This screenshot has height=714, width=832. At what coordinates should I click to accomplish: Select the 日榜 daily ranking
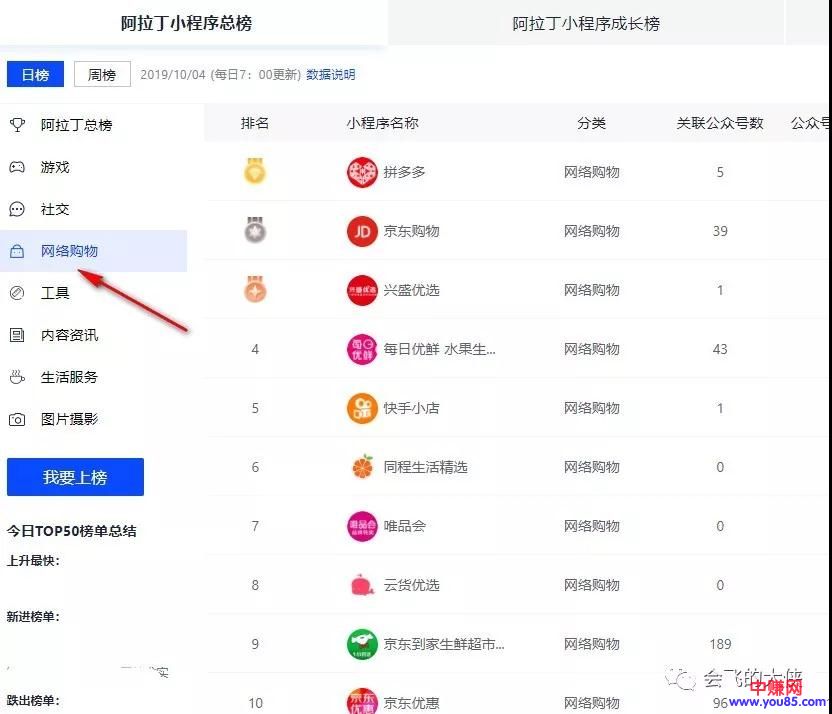35,74
